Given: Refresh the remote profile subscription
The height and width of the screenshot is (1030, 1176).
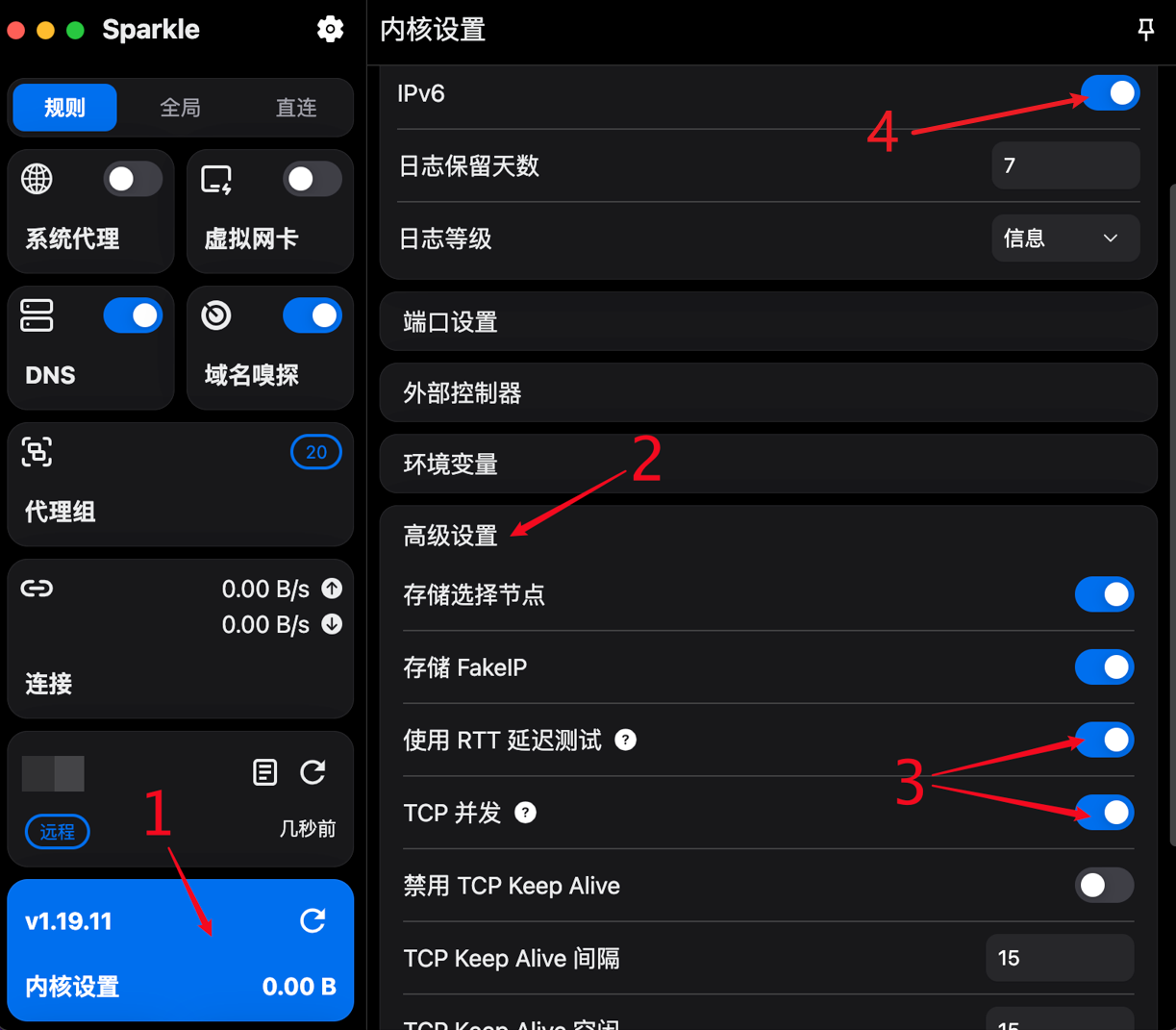Looking at the screenshot, I should click(x=313, y=771).
